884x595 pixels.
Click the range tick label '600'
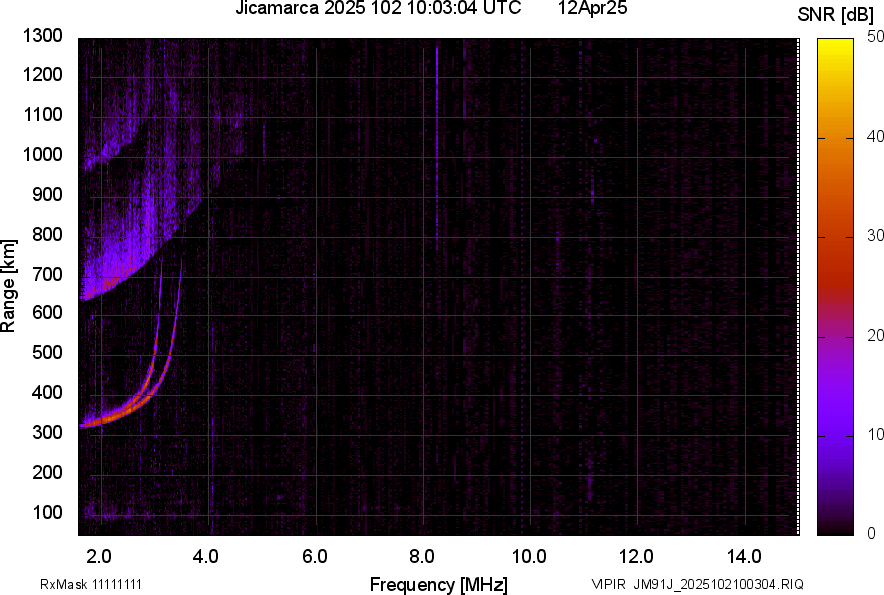tap(47, 312)
